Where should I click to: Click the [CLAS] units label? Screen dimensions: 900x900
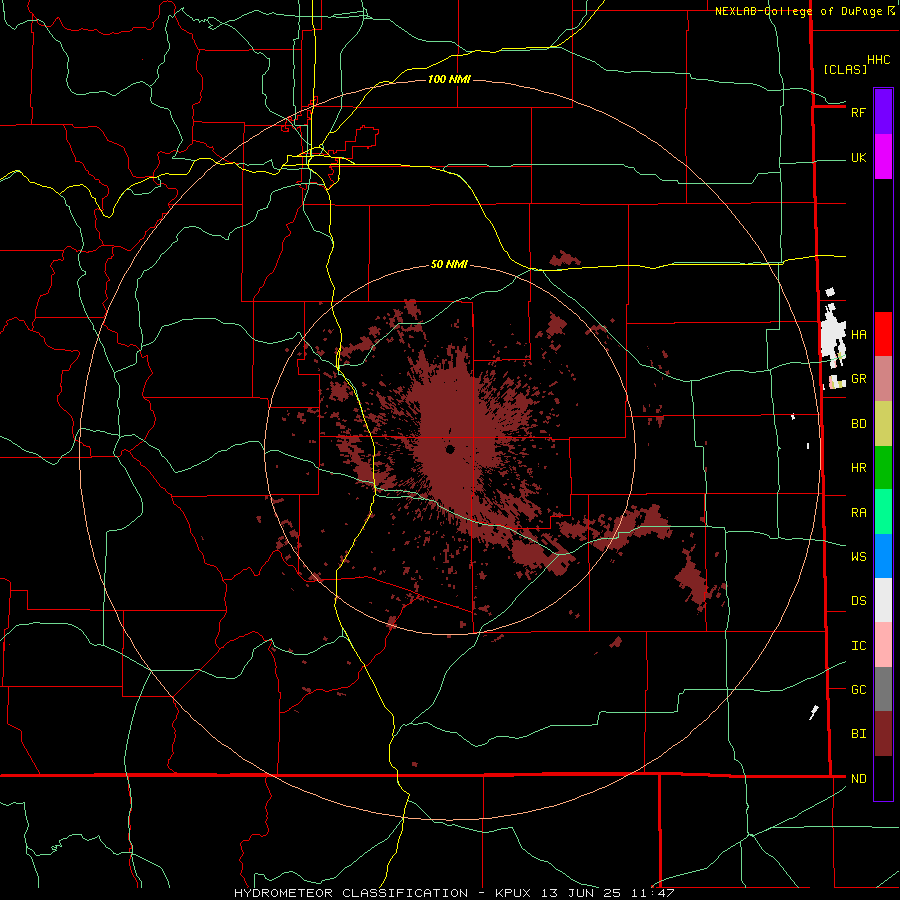845,69
